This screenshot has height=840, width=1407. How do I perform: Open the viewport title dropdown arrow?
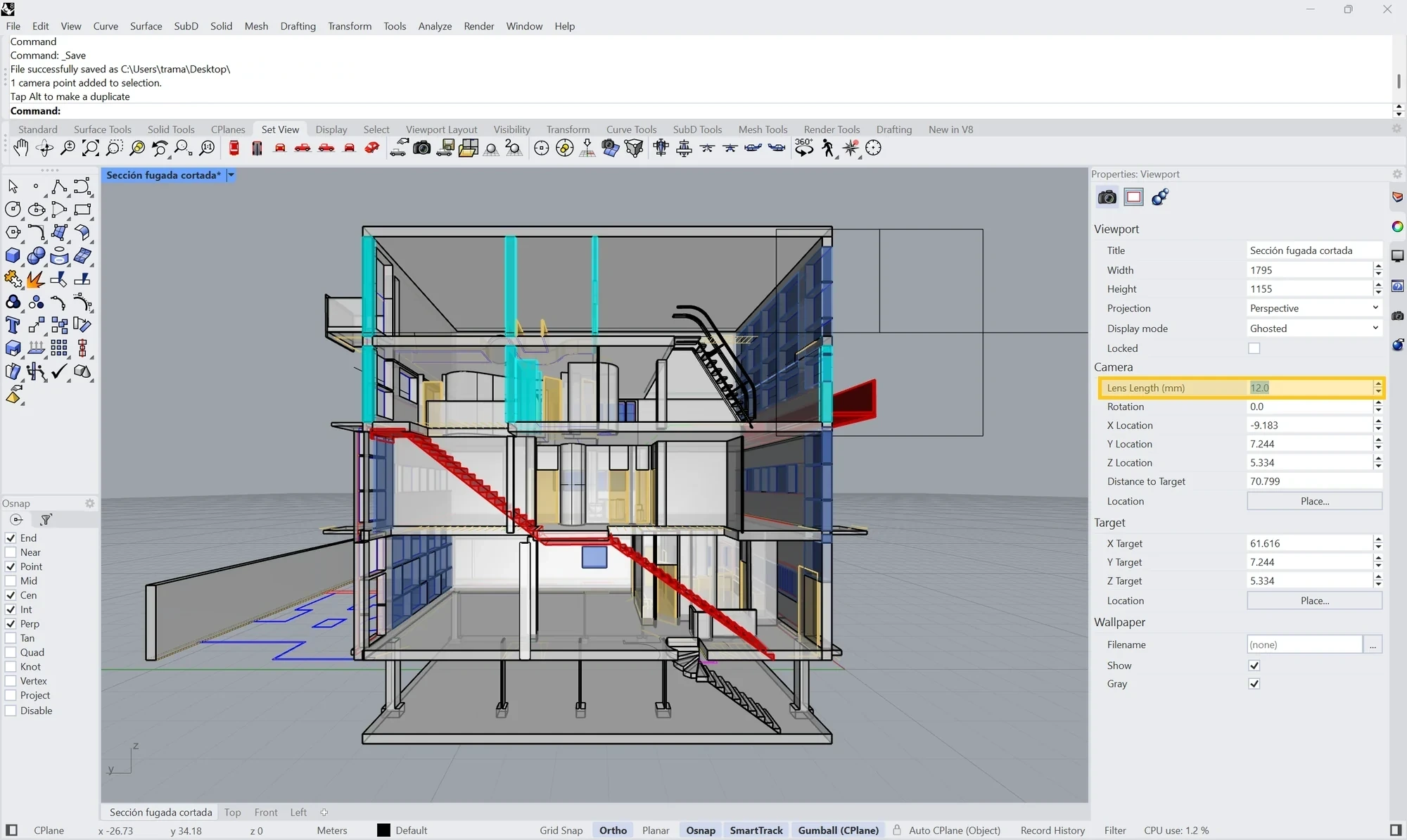231,175
